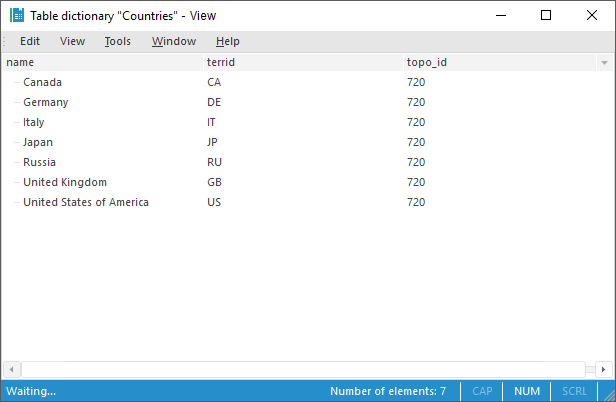
Task: Open the column header dropdown arrow
Action: [605, 63]
